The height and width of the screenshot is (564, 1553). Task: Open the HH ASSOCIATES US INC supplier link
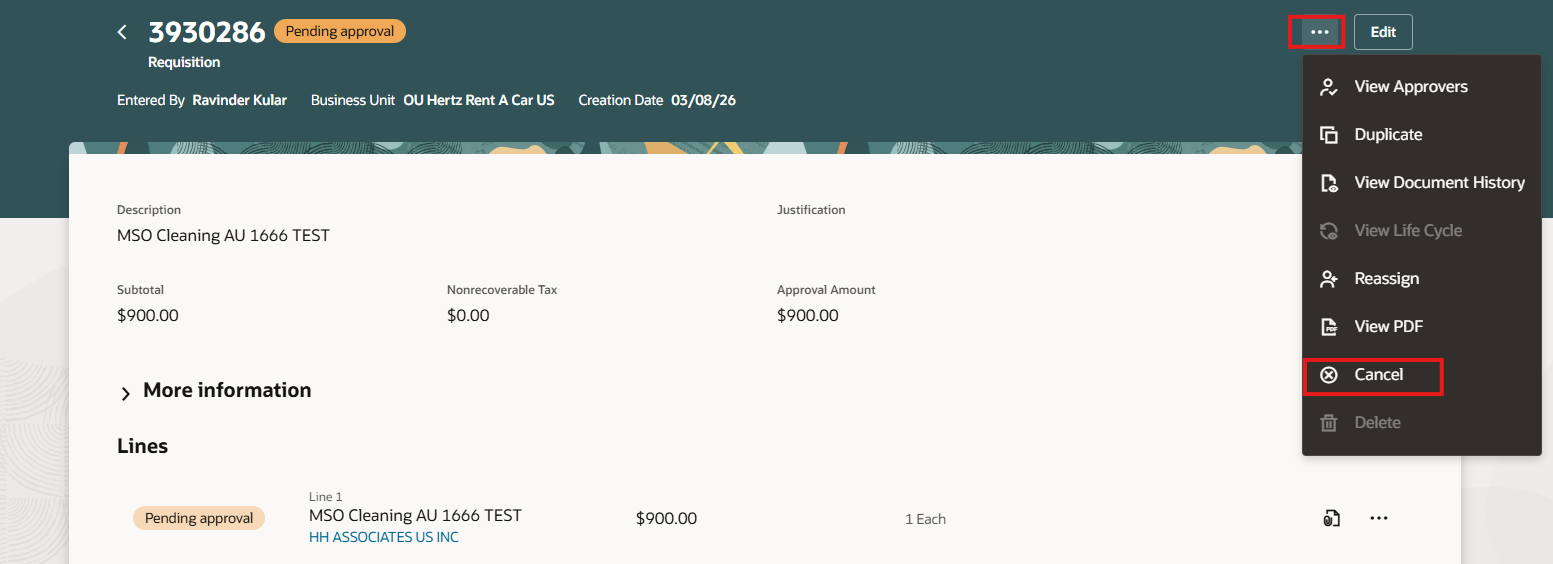point(384,538)
